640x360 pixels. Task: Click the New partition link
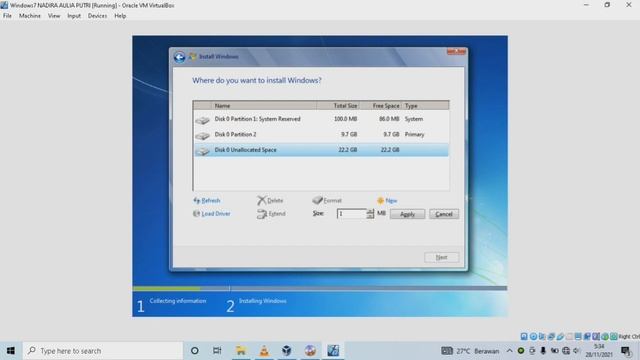[x=391, y=201]
